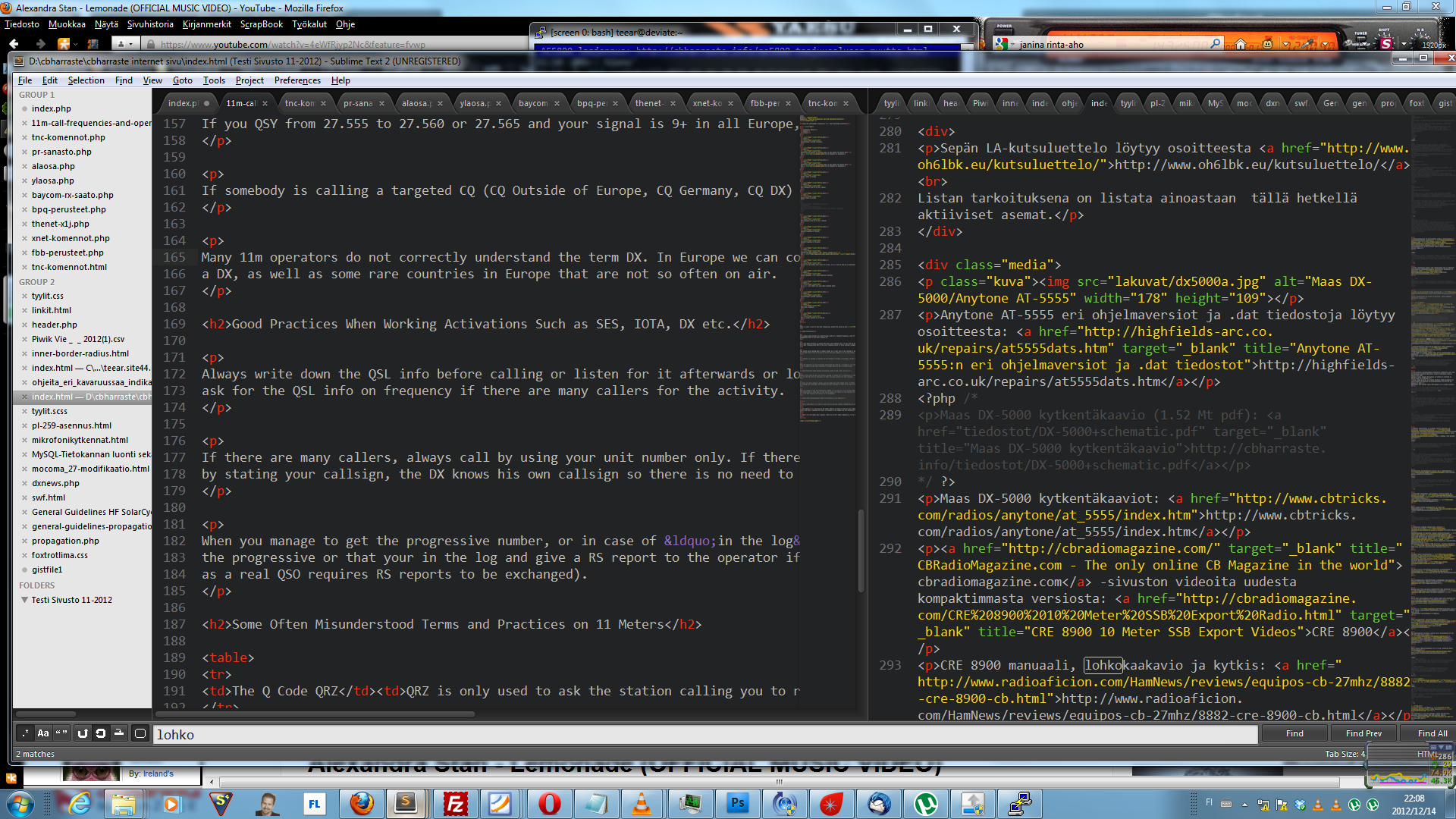Image resolution: width=1456 pixels, height=819 pixels.
Task: Click the wrap search icon
Action: pos(100,733)
